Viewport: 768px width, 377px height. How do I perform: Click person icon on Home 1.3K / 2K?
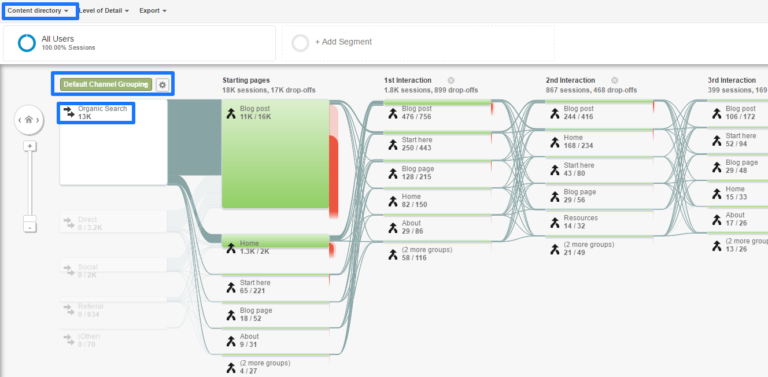point(231,248)
